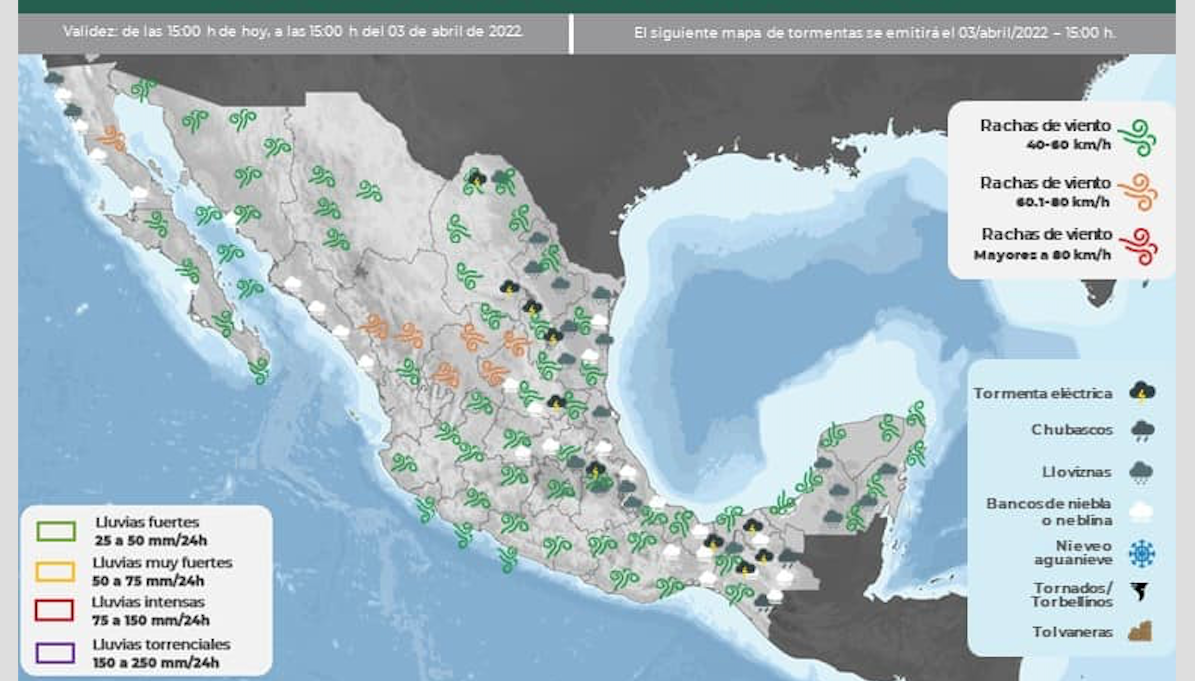
Task: Click the Validez forecast period text in header
Action: (293, 32)
